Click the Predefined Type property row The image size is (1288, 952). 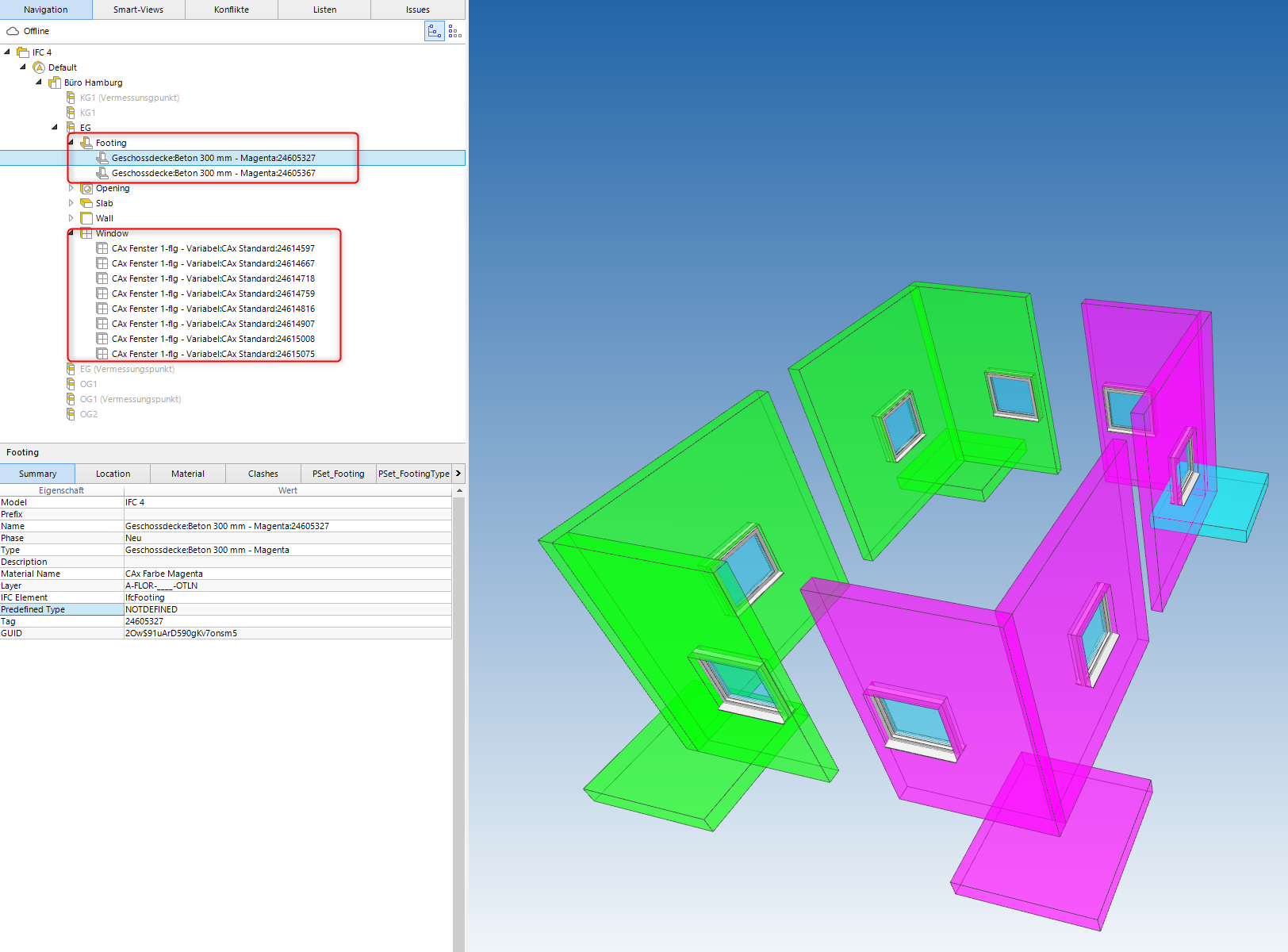point(226,609)
